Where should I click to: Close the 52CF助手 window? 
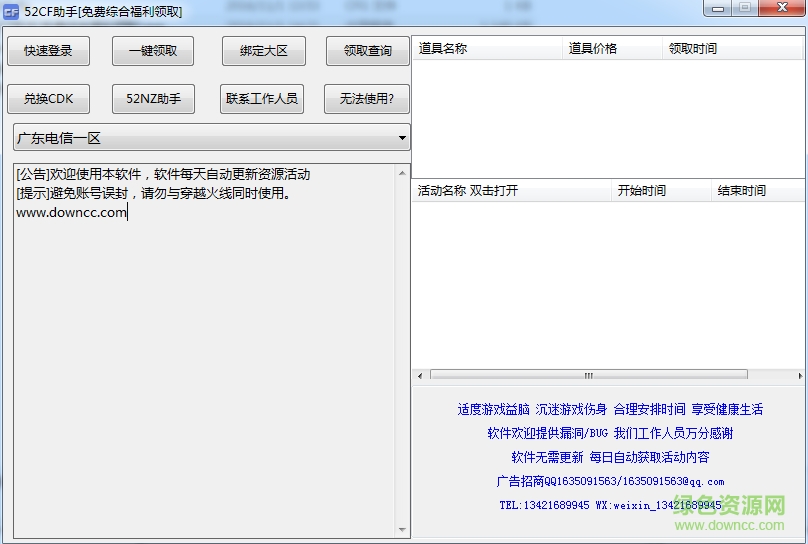[782, 8]
